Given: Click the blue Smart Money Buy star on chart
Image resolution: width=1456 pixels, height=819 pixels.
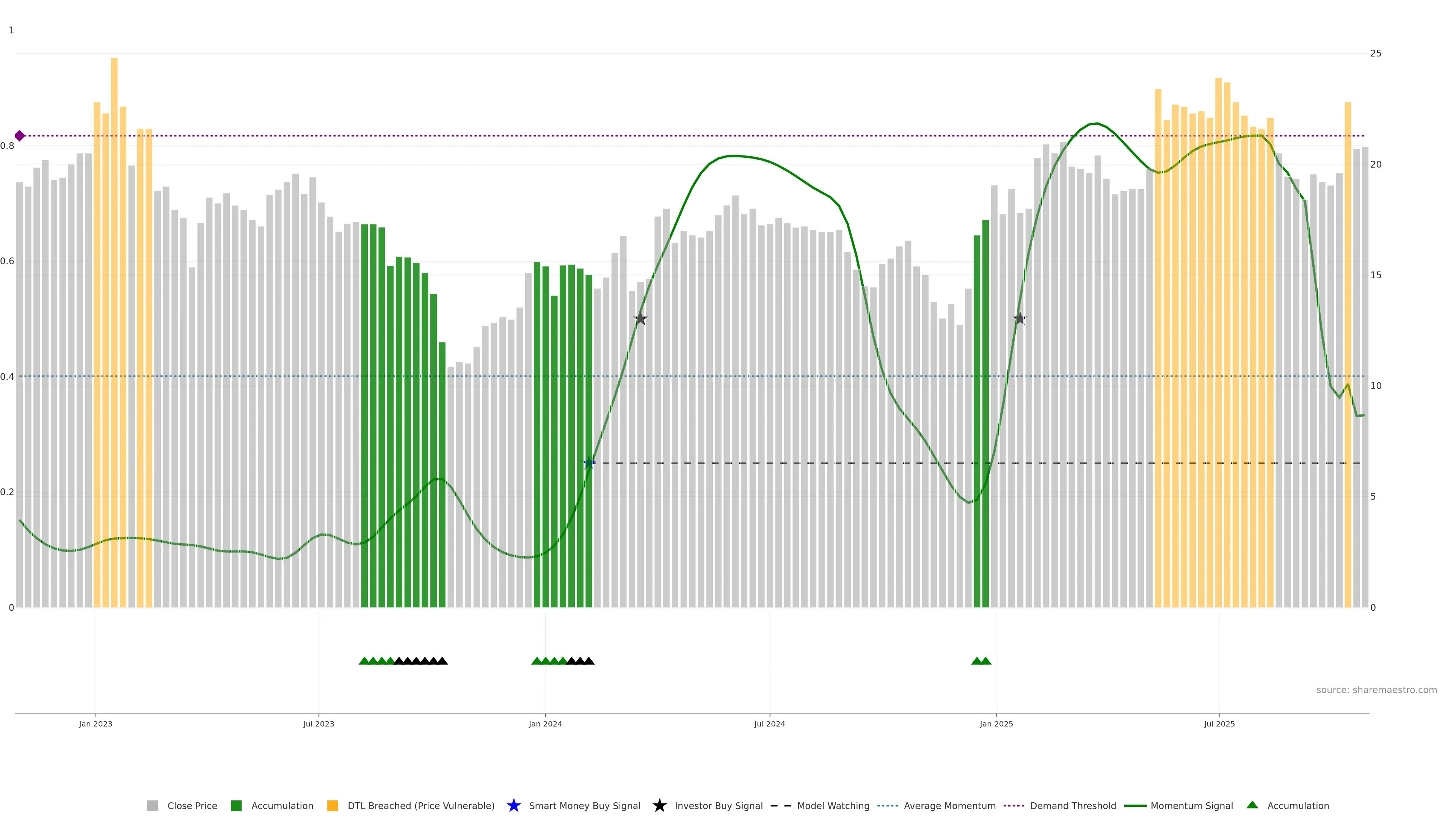Looking at the screenshot, I should tap(589, 463).
